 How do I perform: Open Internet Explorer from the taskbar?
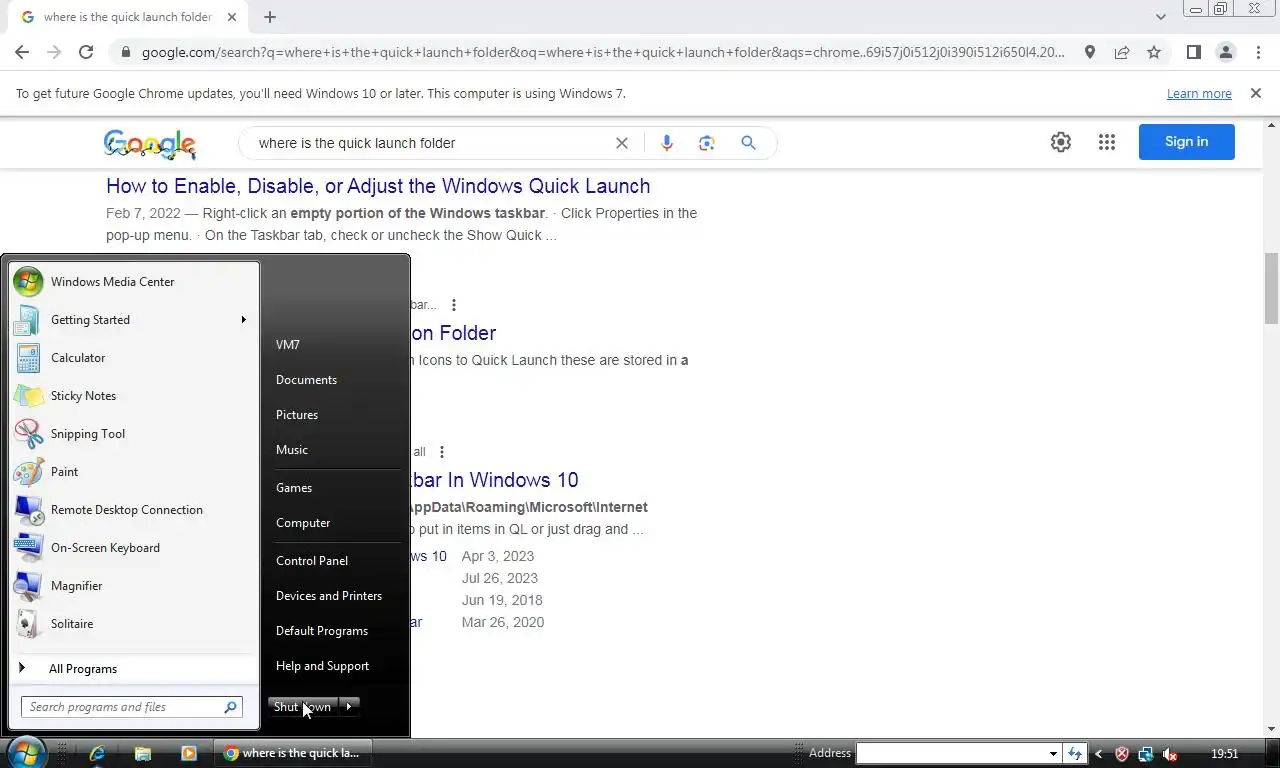click(97, 753)
